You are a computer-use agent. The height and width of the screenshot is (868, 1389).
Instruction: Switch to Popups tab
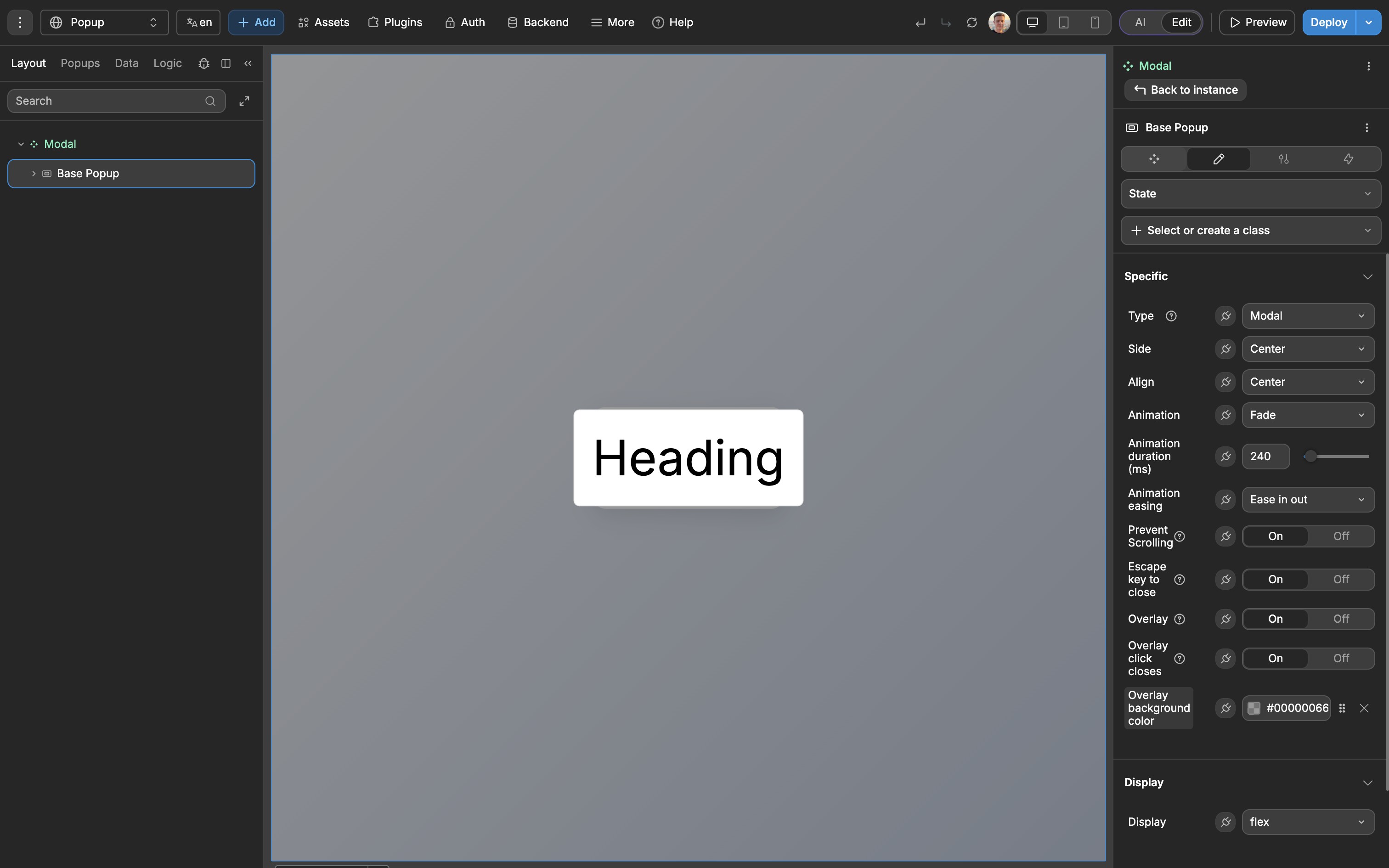[x=80, y=63]
